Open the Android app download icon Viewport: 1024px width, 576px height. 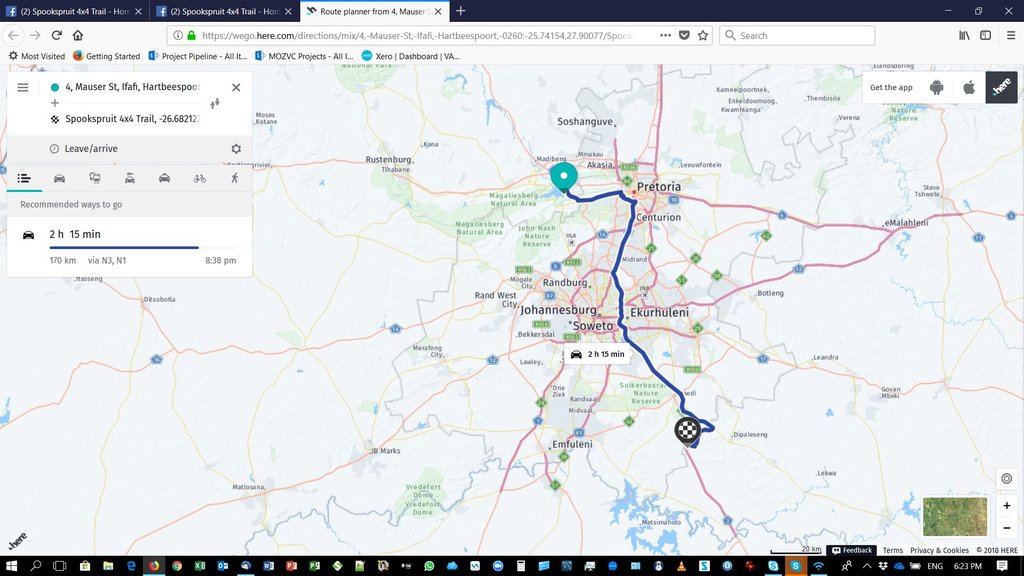936,88
